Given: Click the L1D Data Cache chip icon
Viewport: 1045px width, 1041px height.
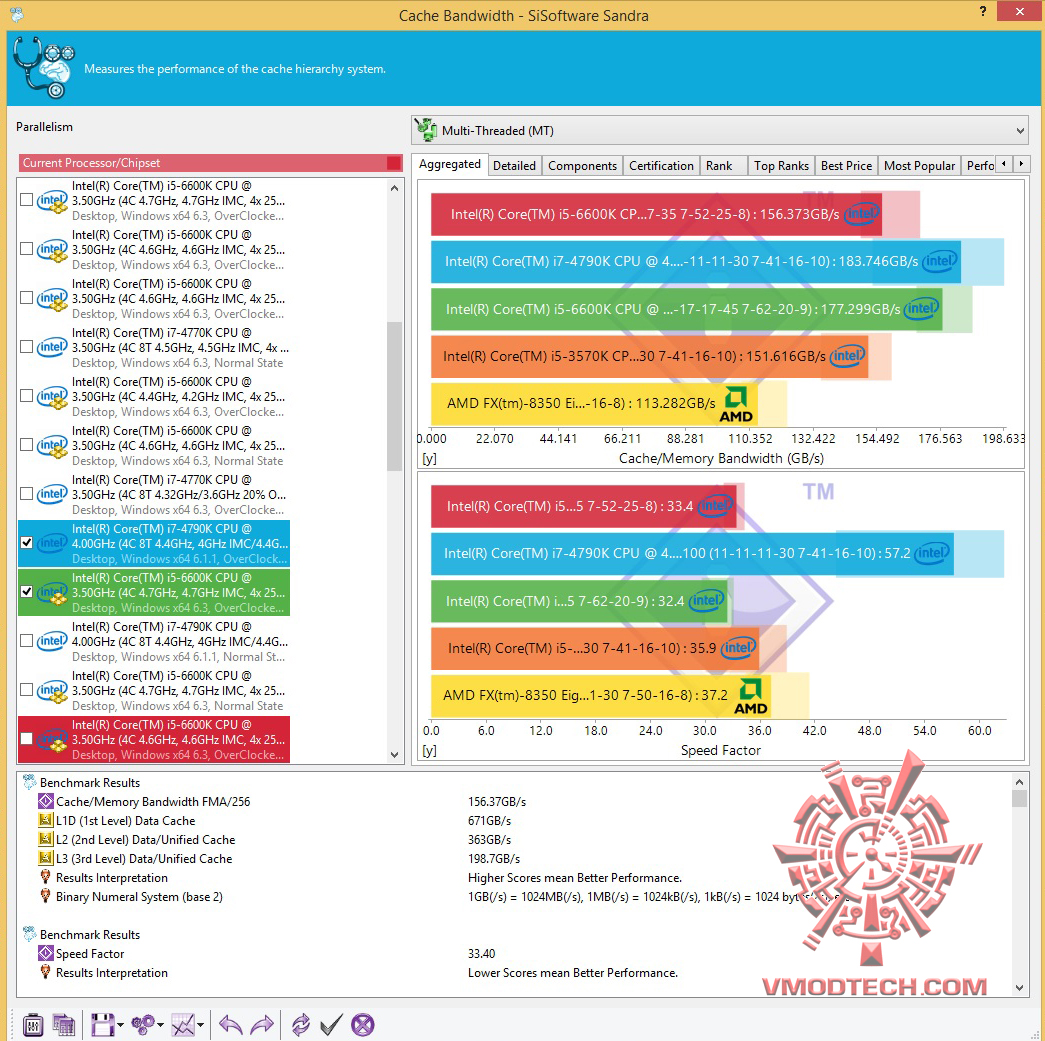Looking at the screenshot, I should click(x=45, y=820).
